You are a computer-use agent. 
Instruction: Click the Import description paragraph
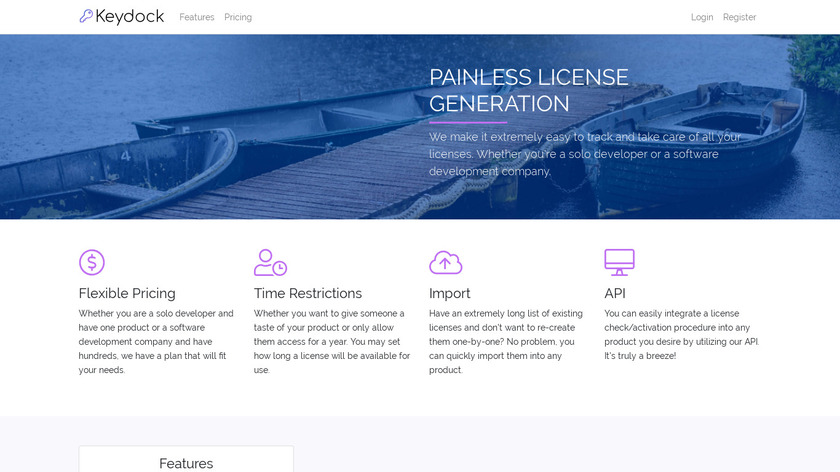[x=506, y=342]
